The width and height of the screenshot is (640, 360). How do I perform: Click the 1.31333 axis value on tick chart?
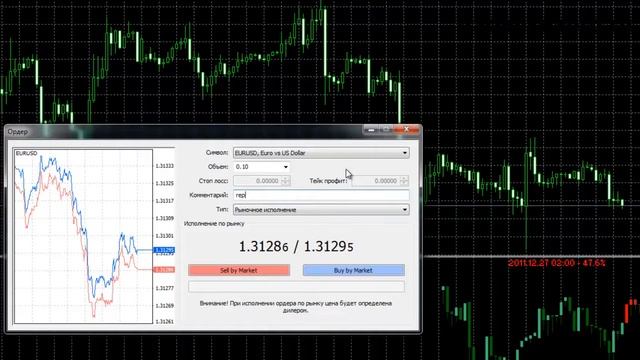point(164,166)
